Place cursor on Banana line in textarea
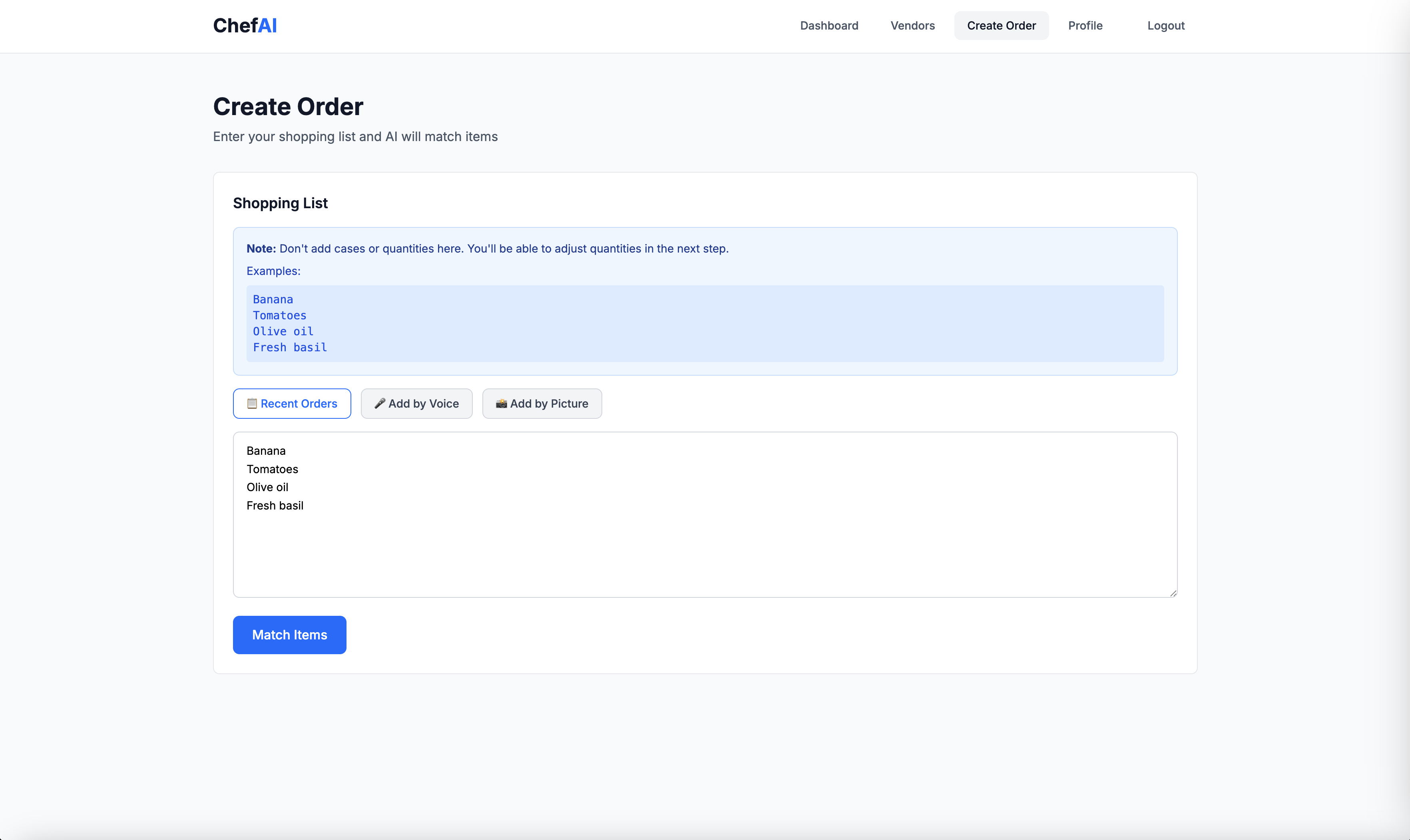Viewport: 1410px width, 840px height. coord(266,451)
